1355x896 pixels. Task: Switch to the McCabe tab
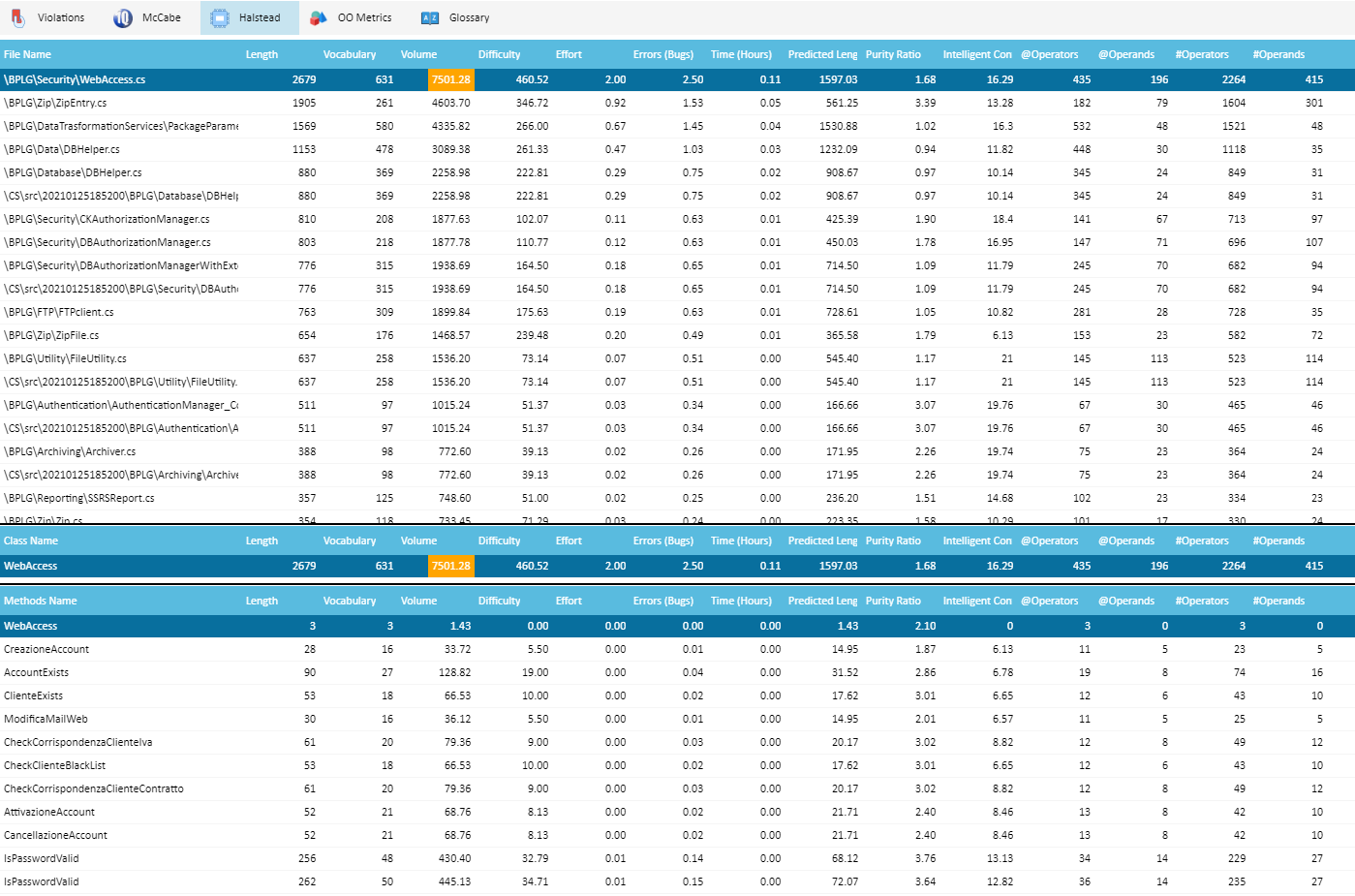[161, 17]
